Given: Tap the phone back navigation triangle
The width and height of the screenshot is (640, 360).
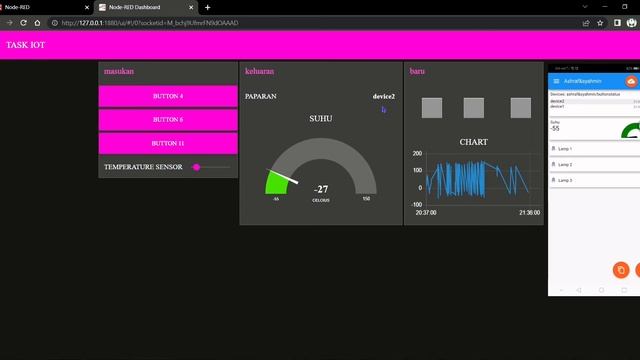Looking at the screenshot, I should pyautogui.click(x=579, y=290).
